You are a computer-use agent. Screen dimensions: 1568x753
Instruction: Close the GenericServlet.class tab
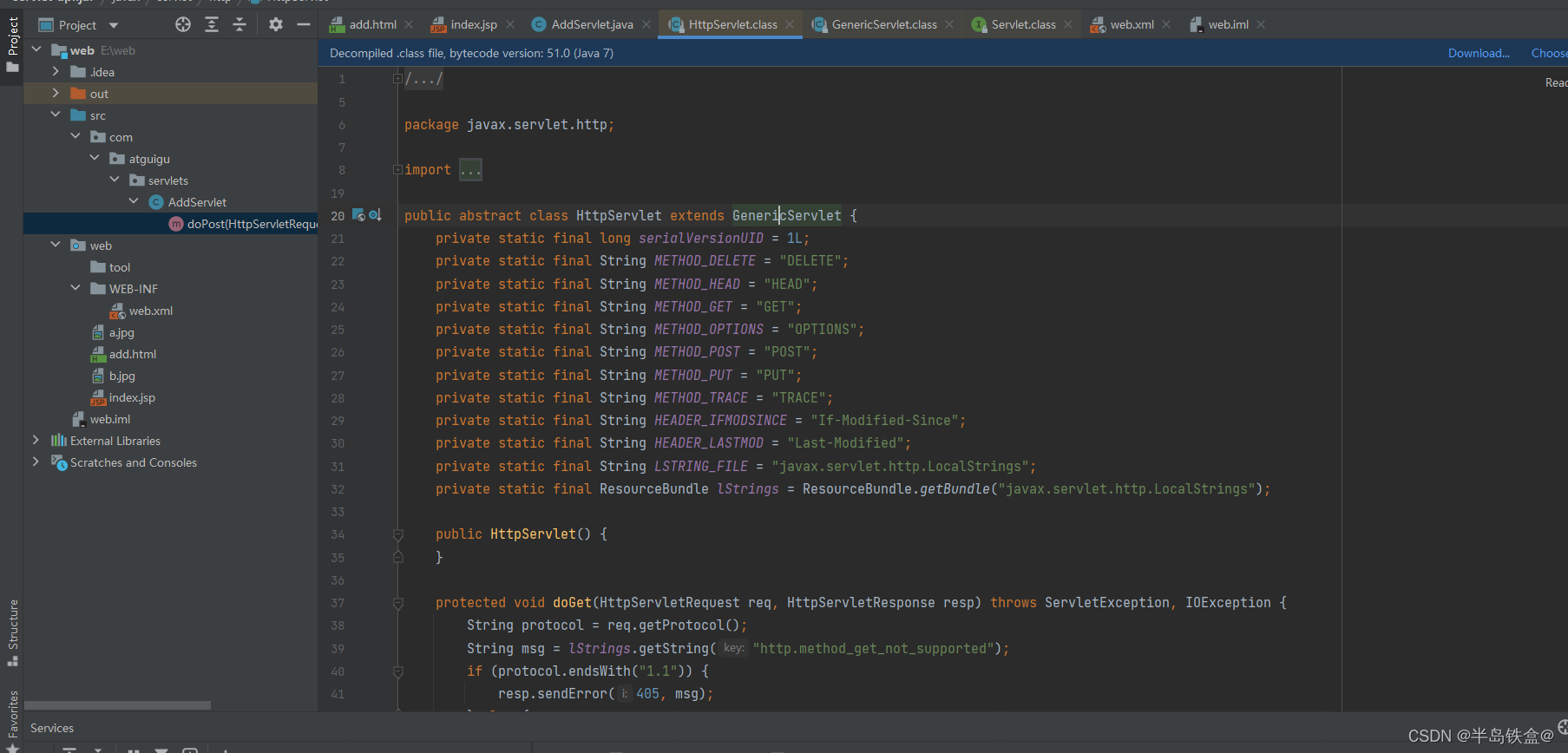[x=949, y=24]
